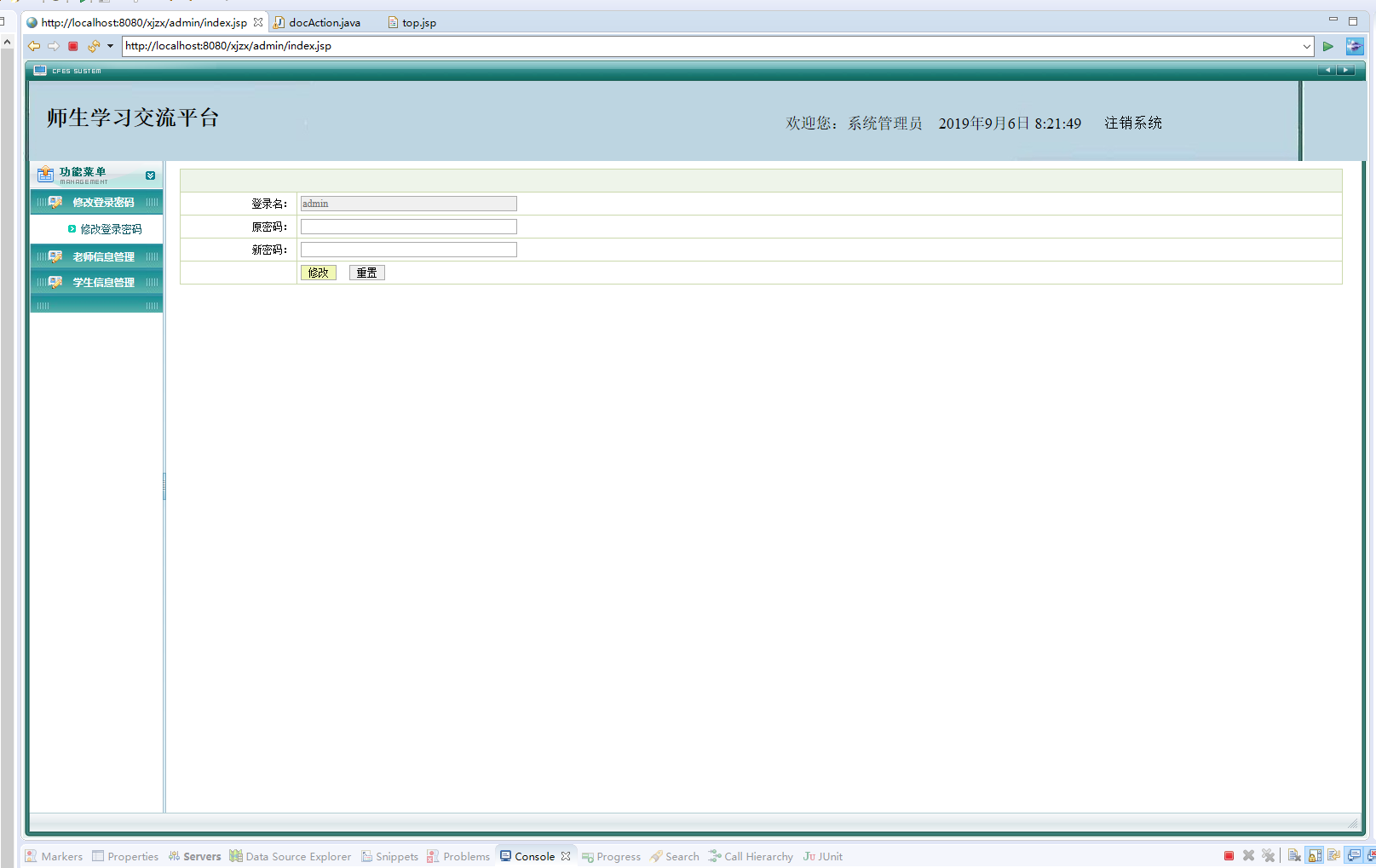Image resolution: width=1376 pixels, height=868 pixels.
Task: Go back in the internal browser
Action: point(34,46)
